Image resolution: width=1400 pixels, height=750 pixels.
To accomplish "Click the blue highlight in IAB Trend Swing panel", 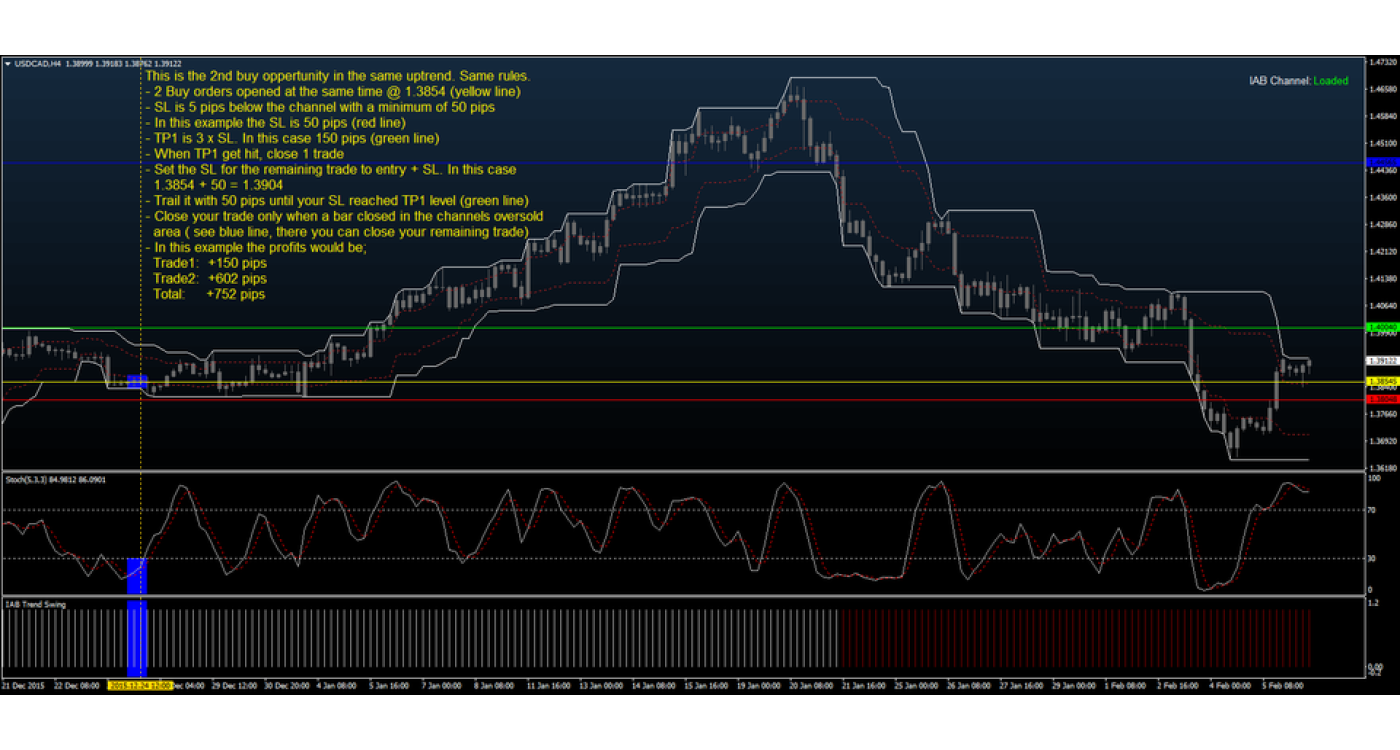I will (137, 638).
